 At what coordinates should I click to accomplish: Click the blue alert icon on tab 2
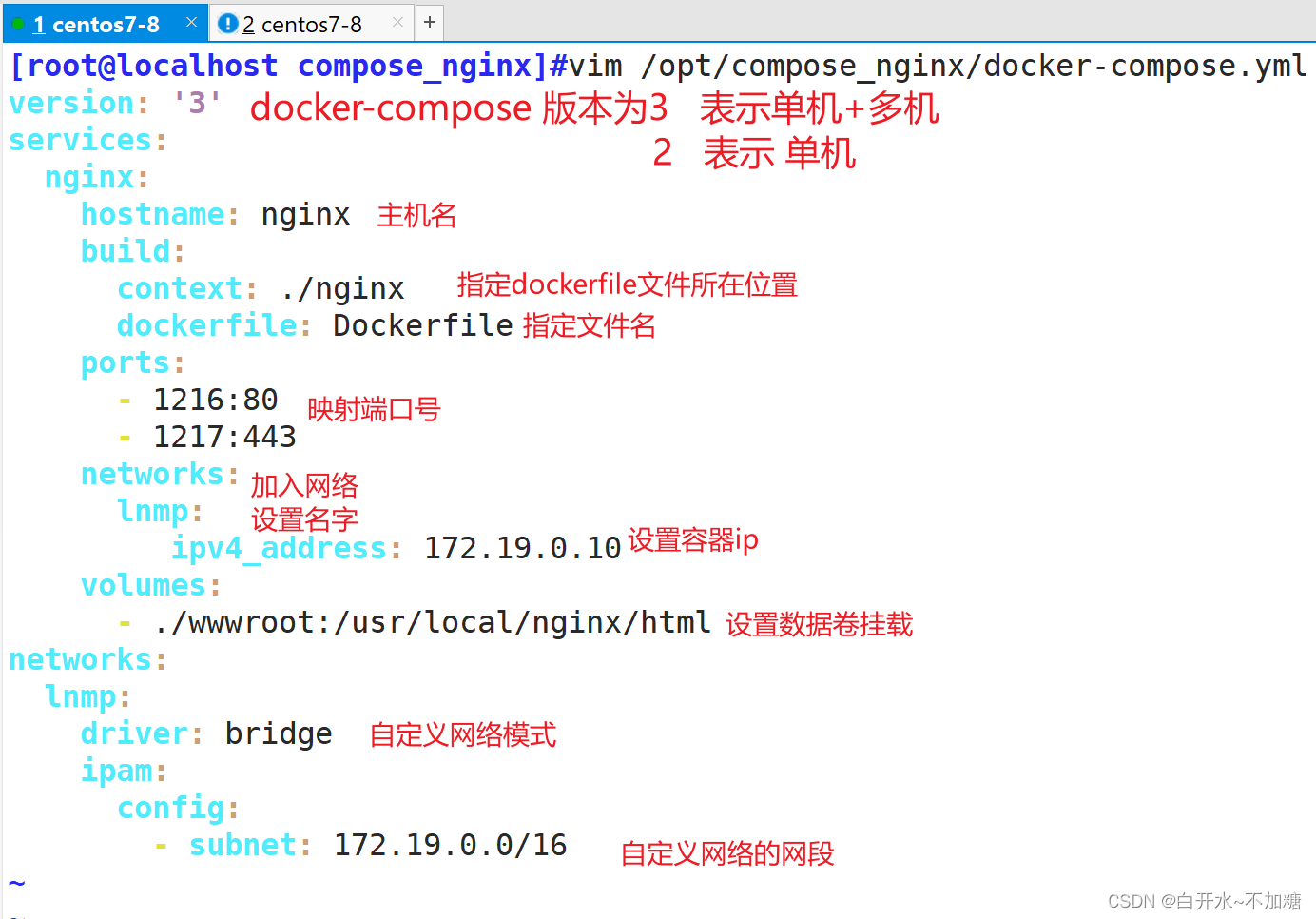228,23
